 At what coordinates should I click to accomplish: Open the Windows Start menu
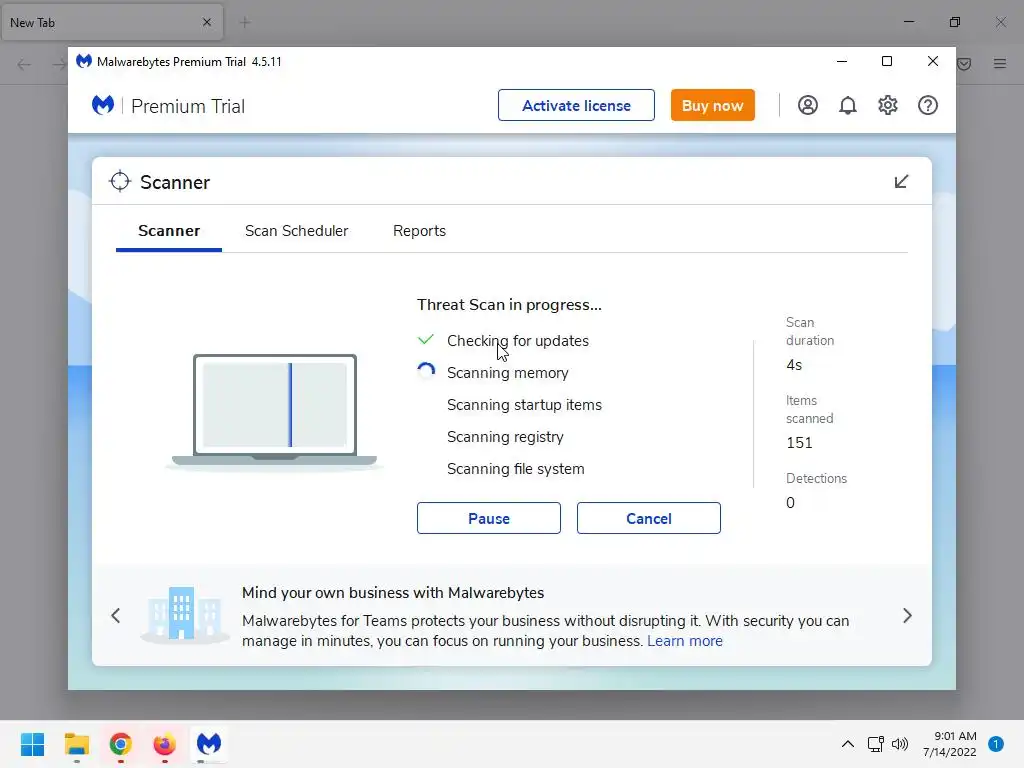pos(32,744)
